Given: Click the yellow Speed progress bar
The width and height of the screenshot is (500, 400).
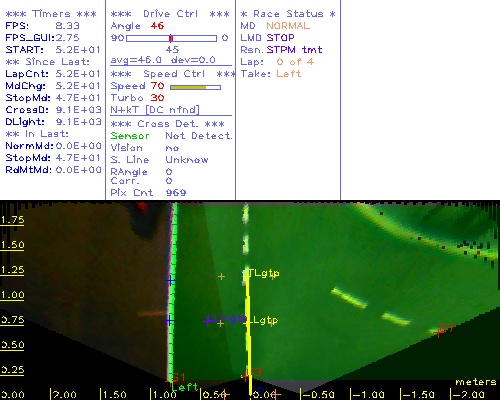Looking at the screenshot, I should click(x=195, y=87).
